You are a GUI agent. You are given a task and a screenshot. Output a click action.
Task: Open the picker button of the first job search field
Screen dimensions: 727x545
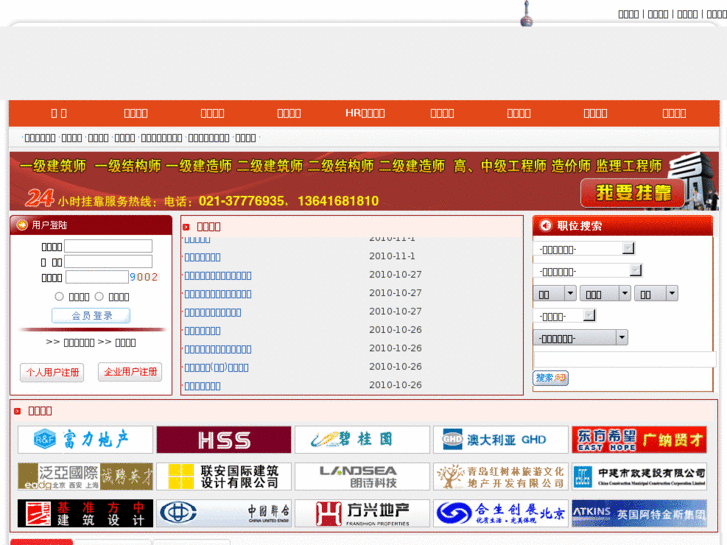click(628, 249)
